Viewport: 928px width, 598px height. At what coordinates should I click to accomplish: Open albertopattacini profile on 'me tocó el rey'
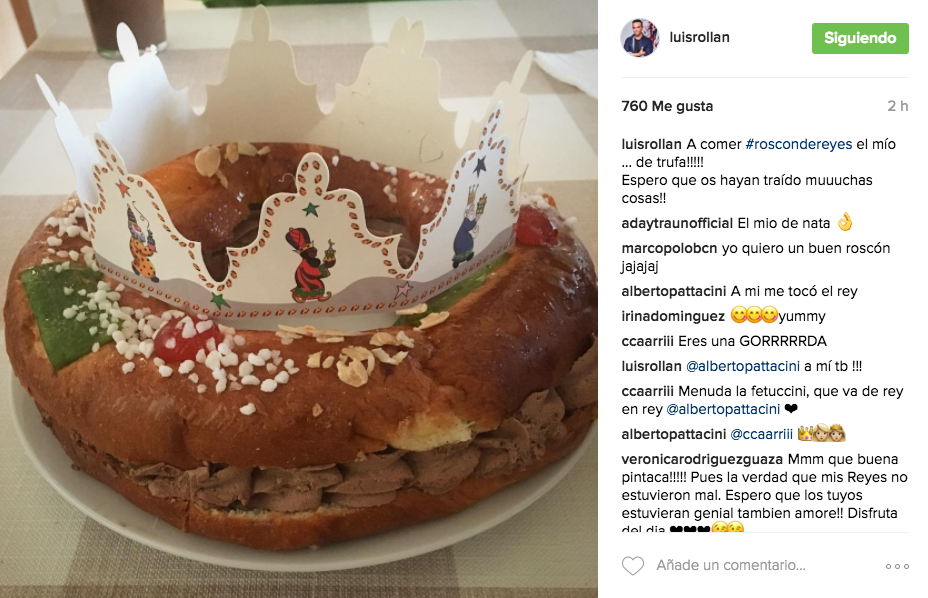pyautogui.click(x=674, y=291)
